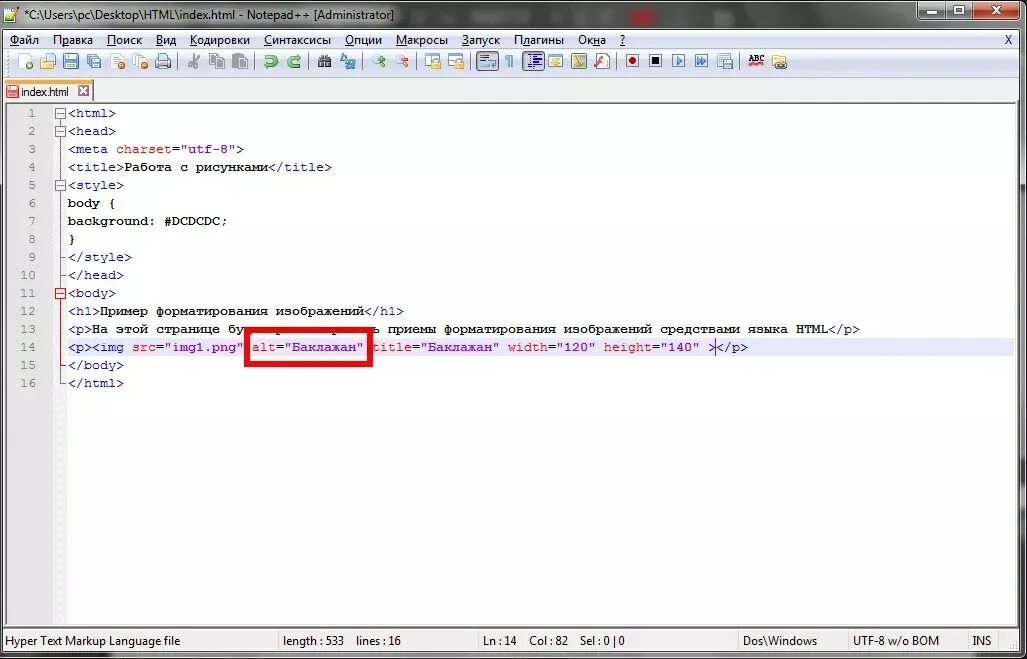Image resolution: width=1027 pixels, height=659 pixels.
Task: Open the Запуск menu
Action: click(481, 40)
